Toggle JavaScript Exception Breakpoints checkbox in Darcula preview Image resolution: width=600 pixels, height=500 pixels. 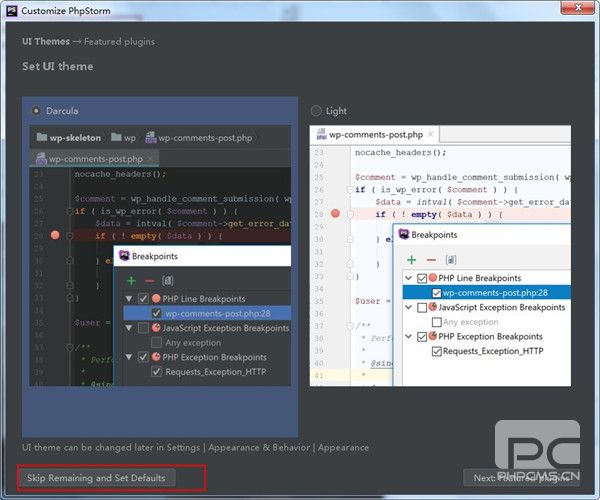click(x=143, y=328)
